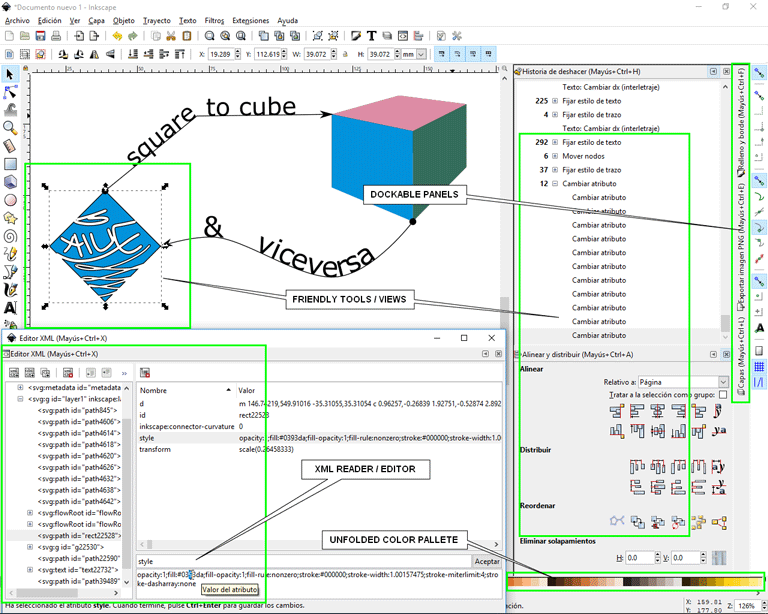Open the Extensiones menu
This screenshot has height=614, width=768.
(251, 21)
